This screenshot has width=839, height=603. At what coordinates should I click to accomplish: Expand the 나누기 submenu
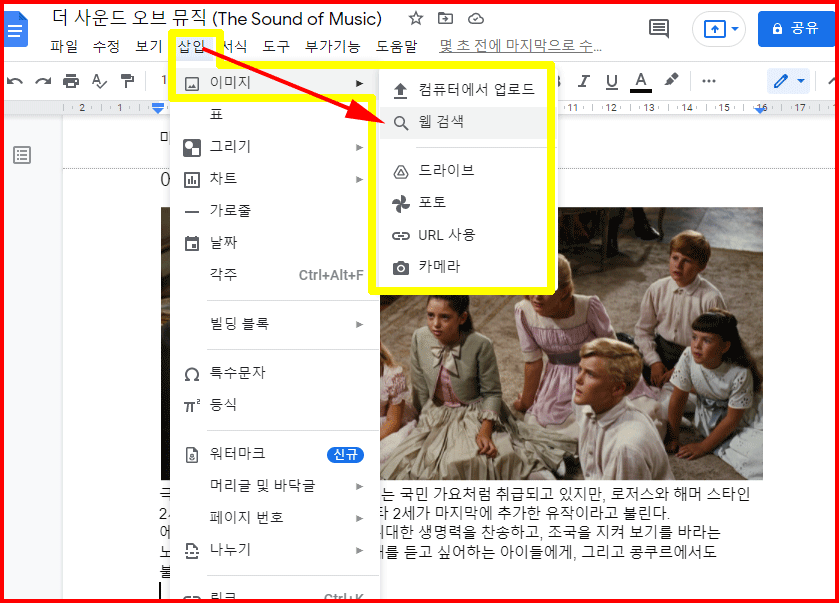[274, 550]
